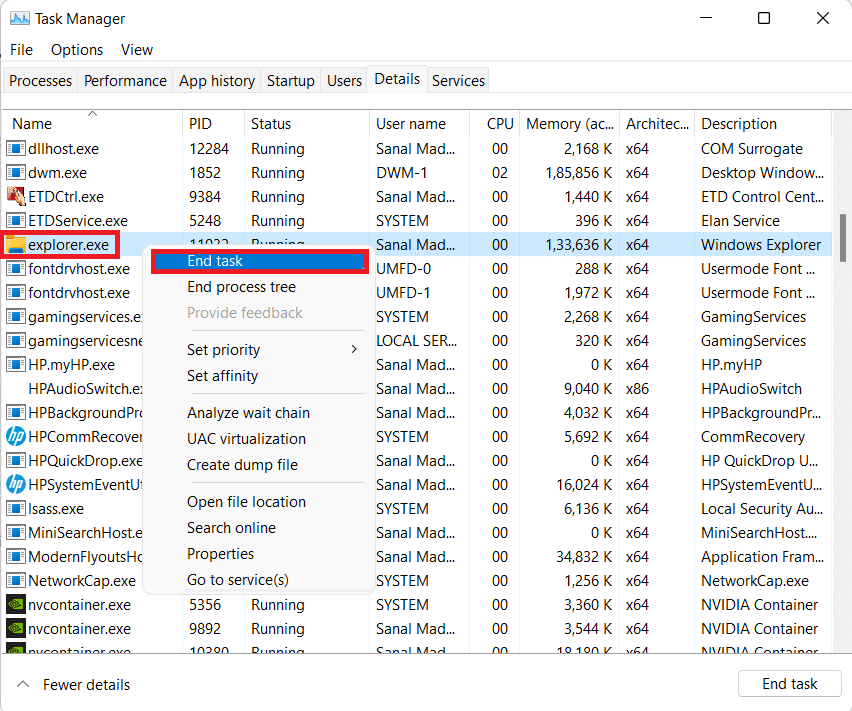Click the lsass.exe process icon
This screenshot has width=852, height=711.
click(16, 509)
